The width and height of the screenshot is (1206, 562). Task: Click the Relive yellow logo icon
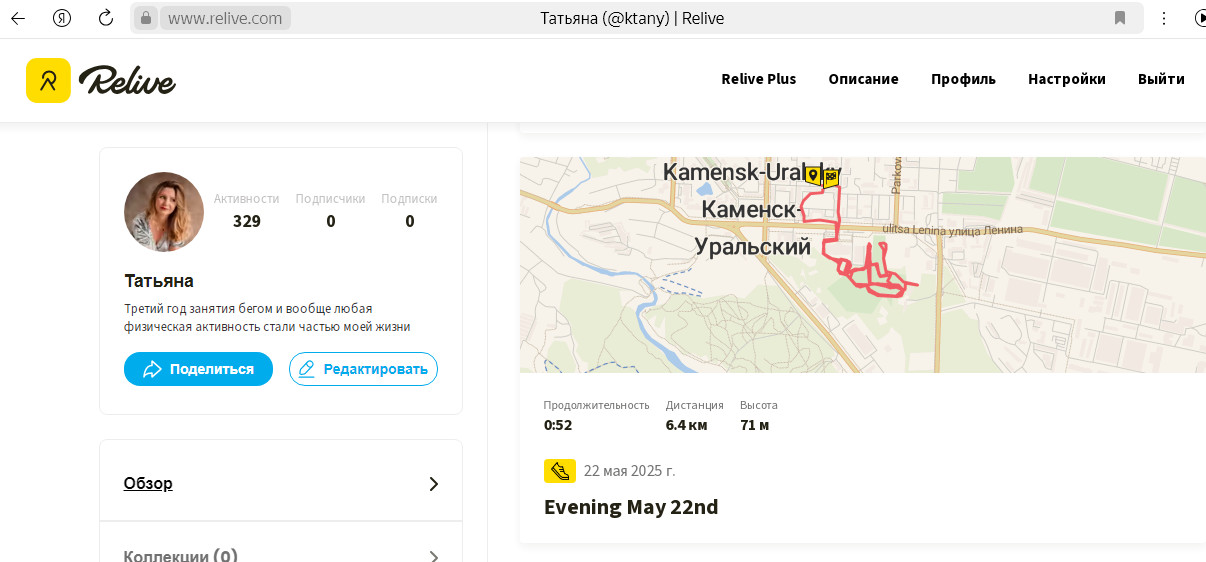[48, 80]
